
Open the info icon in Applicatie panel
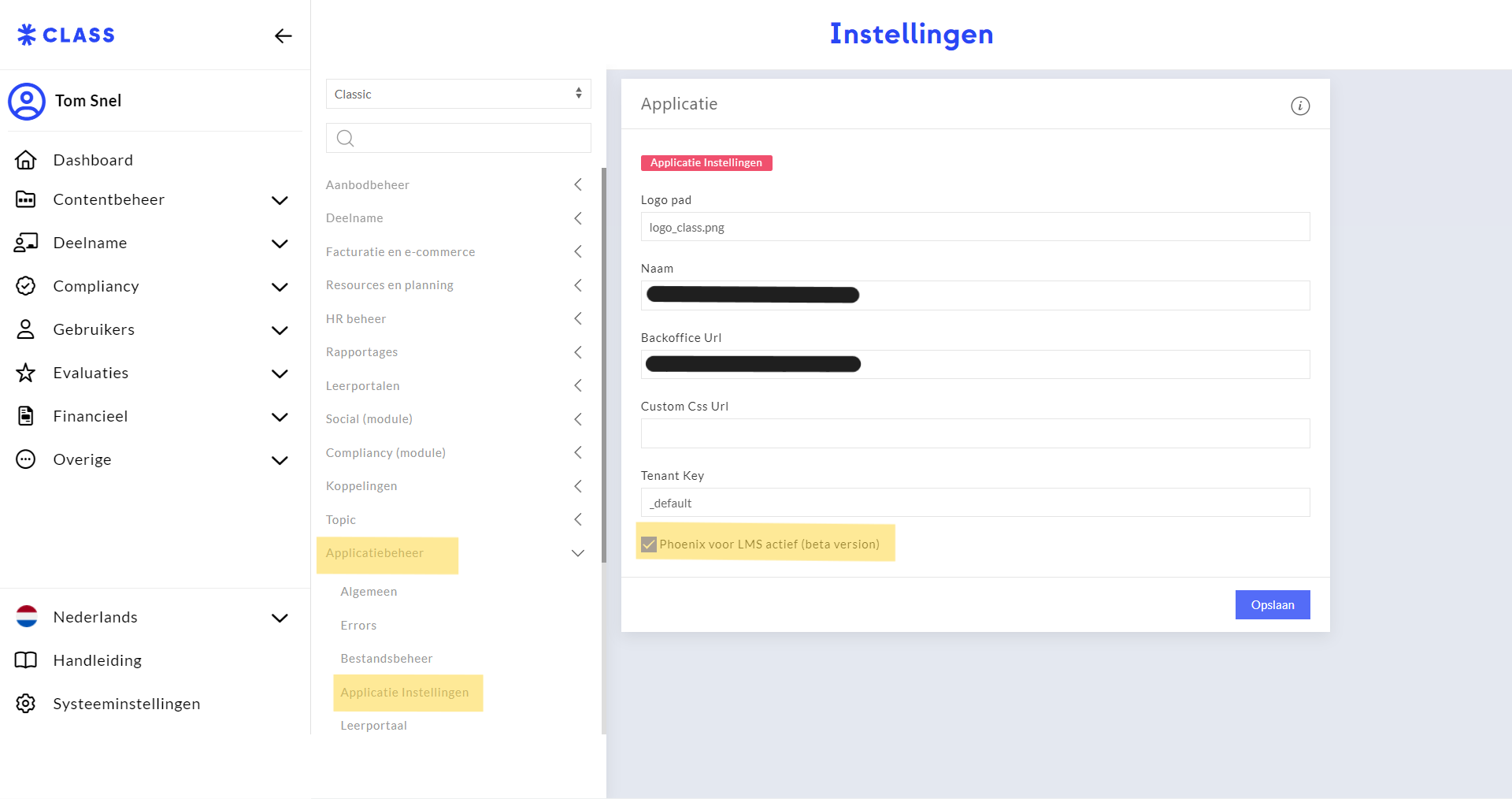coord(1299,106)
